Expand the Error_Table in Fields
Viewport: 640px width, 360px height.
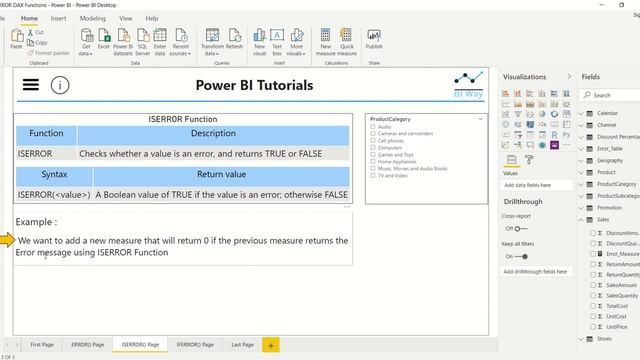pyautogui.click(x=581, y=149)
